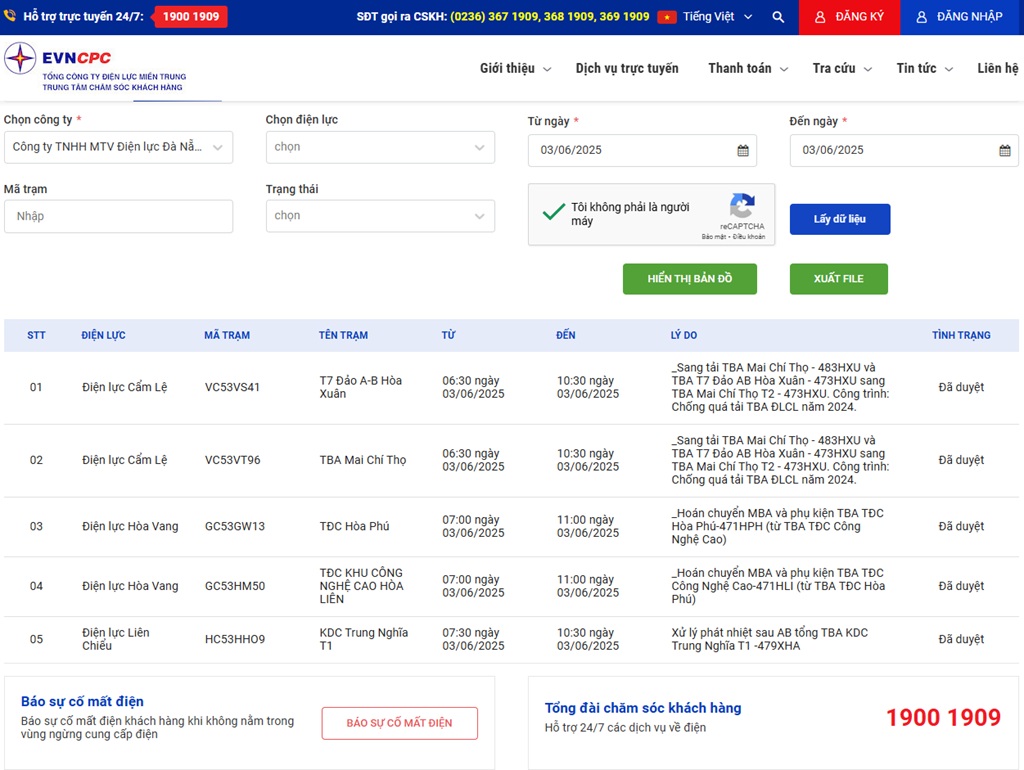Open the Tra cứu menu
This screenshot has height=770, width=1024.
841,69
